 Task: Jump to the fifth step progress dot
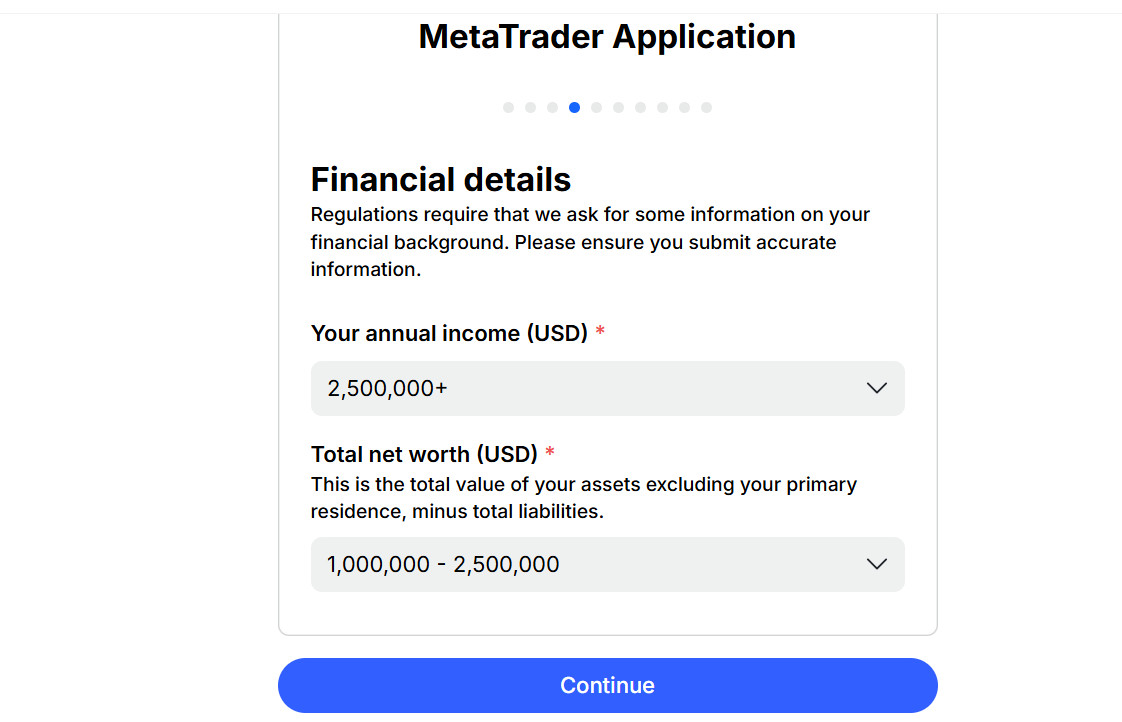pyautogui.click(x=596, y=108)
